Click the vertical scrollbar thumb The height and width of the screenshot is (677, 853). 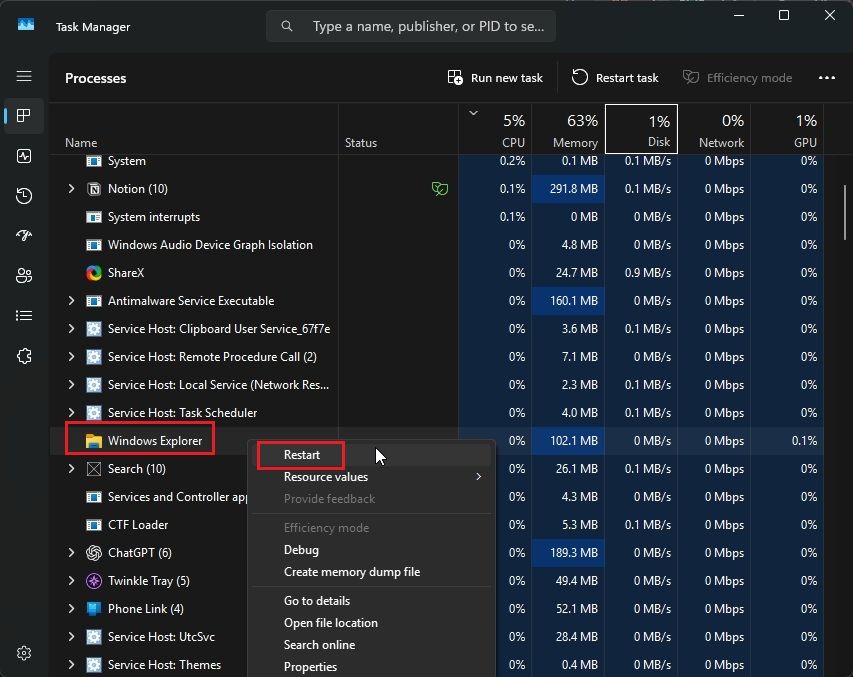pyautogui.click(x=844, y=212)
